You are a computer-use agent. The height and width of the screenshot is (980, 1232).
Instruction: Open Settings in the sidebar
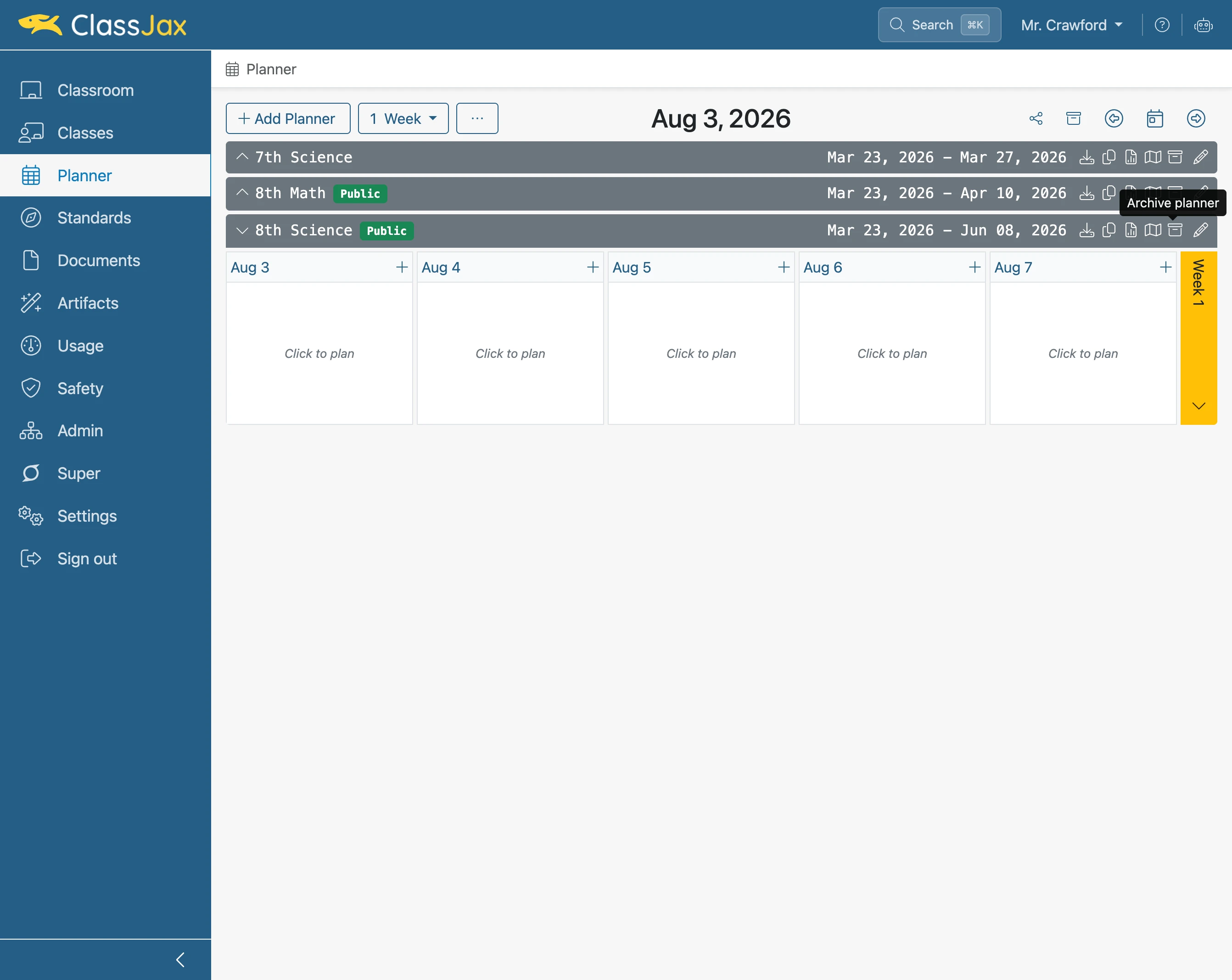pyautogui.click(x=105, y=516)
